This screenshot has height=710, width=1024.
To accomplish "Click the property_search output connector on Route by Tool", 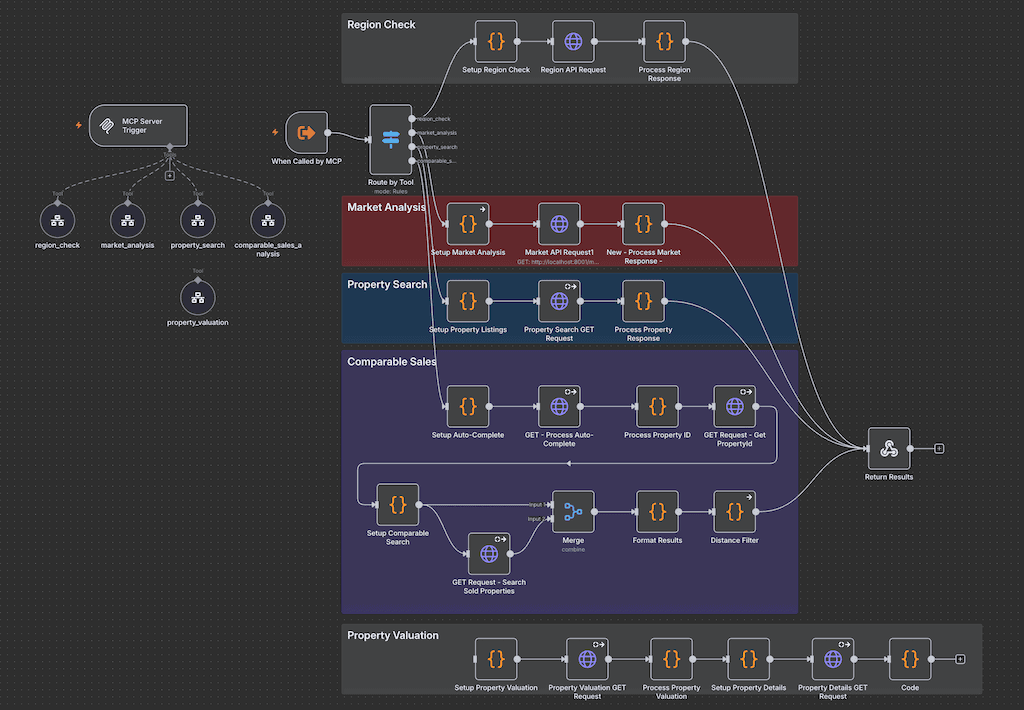I will pyautogui.click(x=413, y=146).
